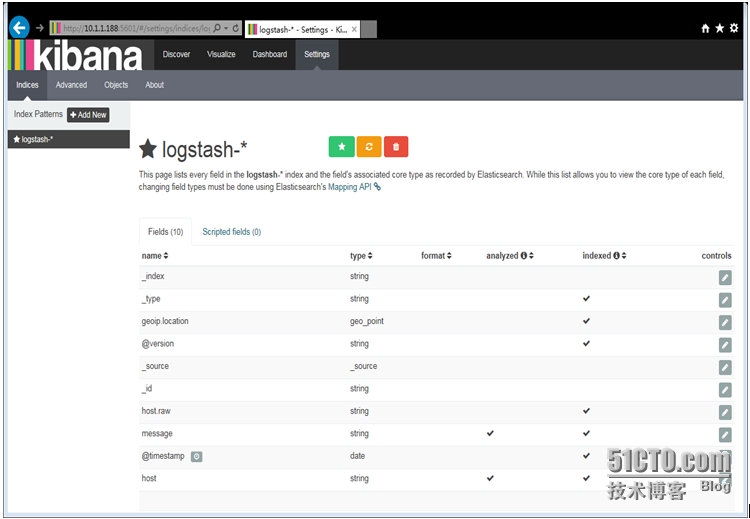Open a new blank browser tab
The width and height of the screenshot is (750, 519).
coord(368,29)
